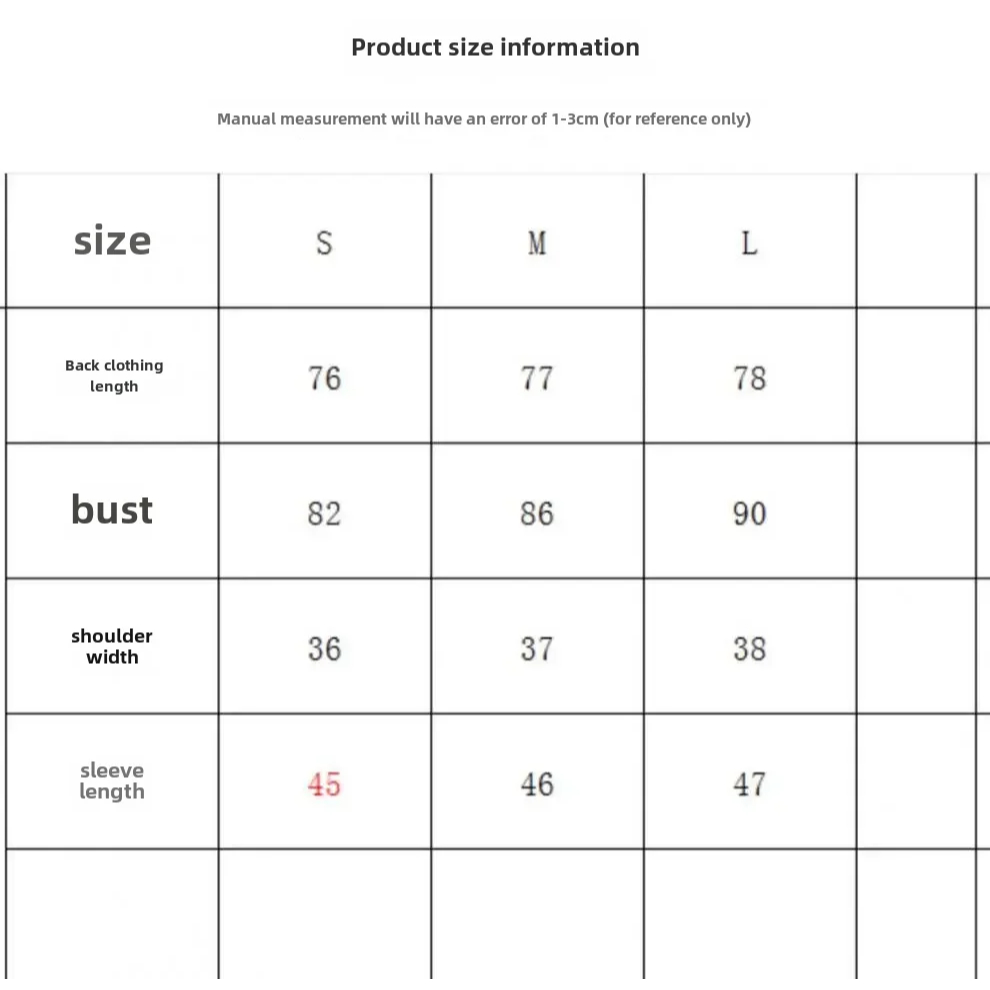Click the M size column header
Viewport: 990px width, 990px height.
point(537,243)
